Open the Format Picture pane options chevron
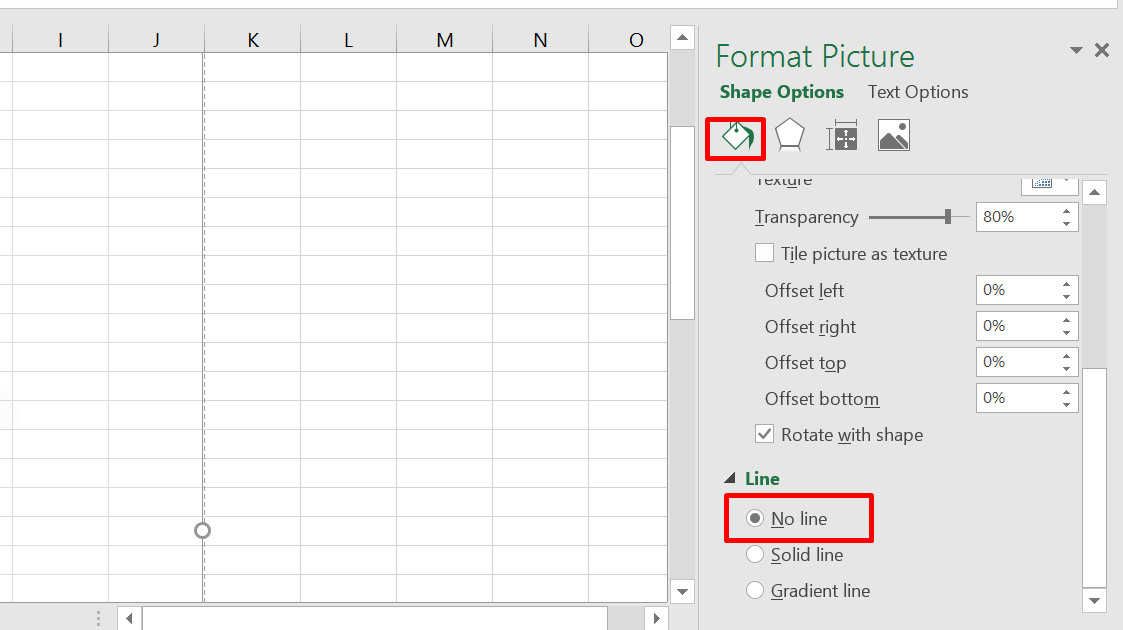Screen dimensions: 1123x630 coord(1076,50)
